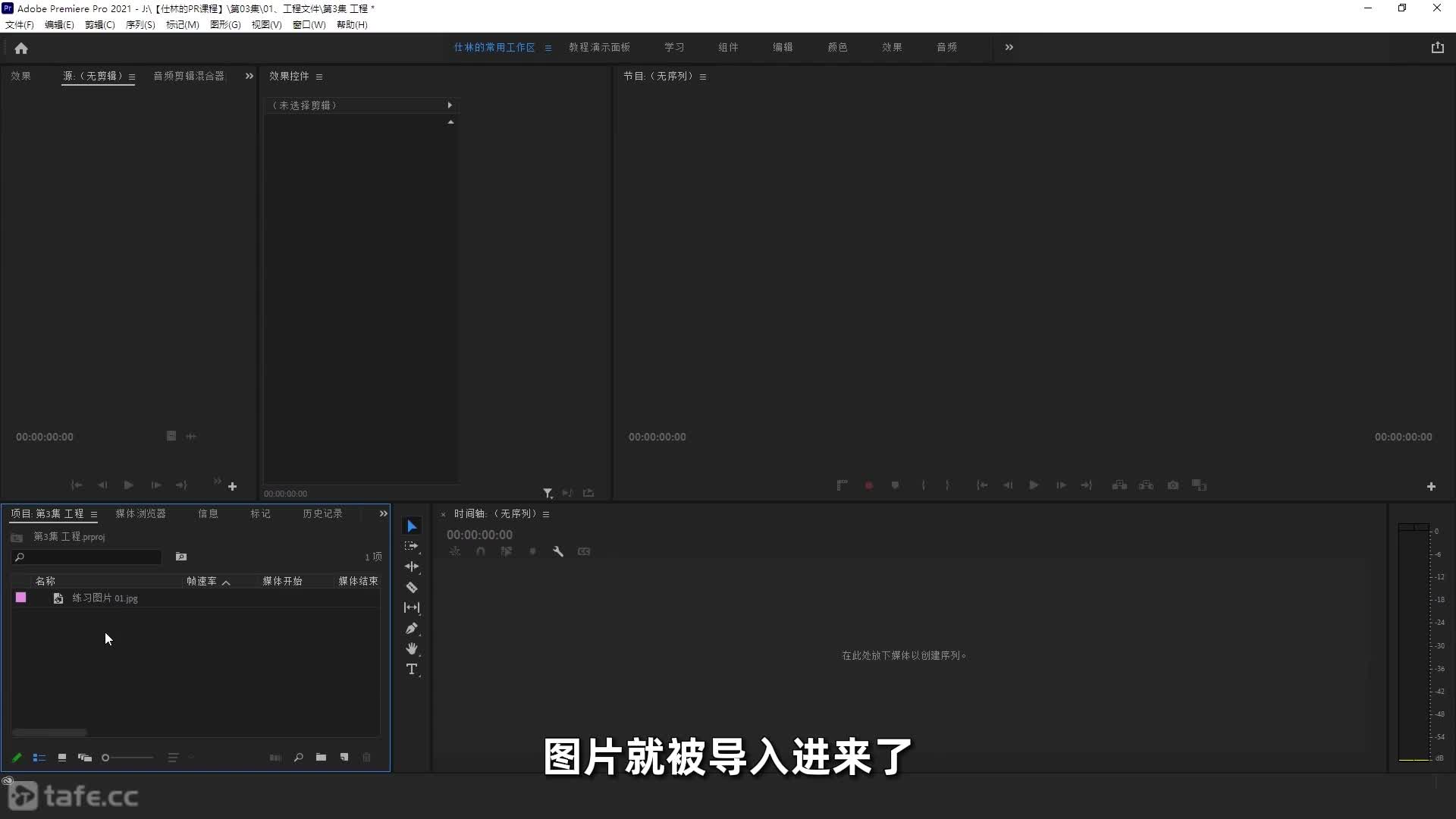
Task: Click the Export Frame camera icon
Action: tap(1173, 485)
